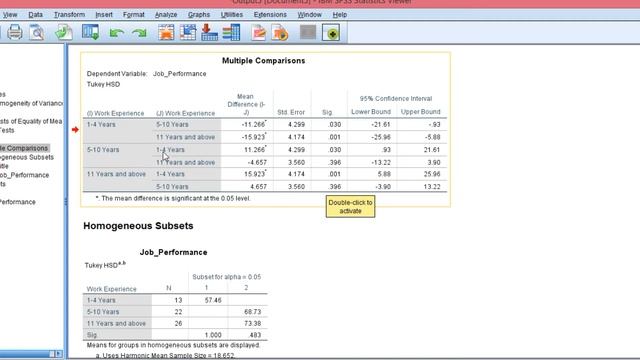Open the Format menu
Image resolution: width=640 pixels, height=360 pixels.
[x=134, y=14]
